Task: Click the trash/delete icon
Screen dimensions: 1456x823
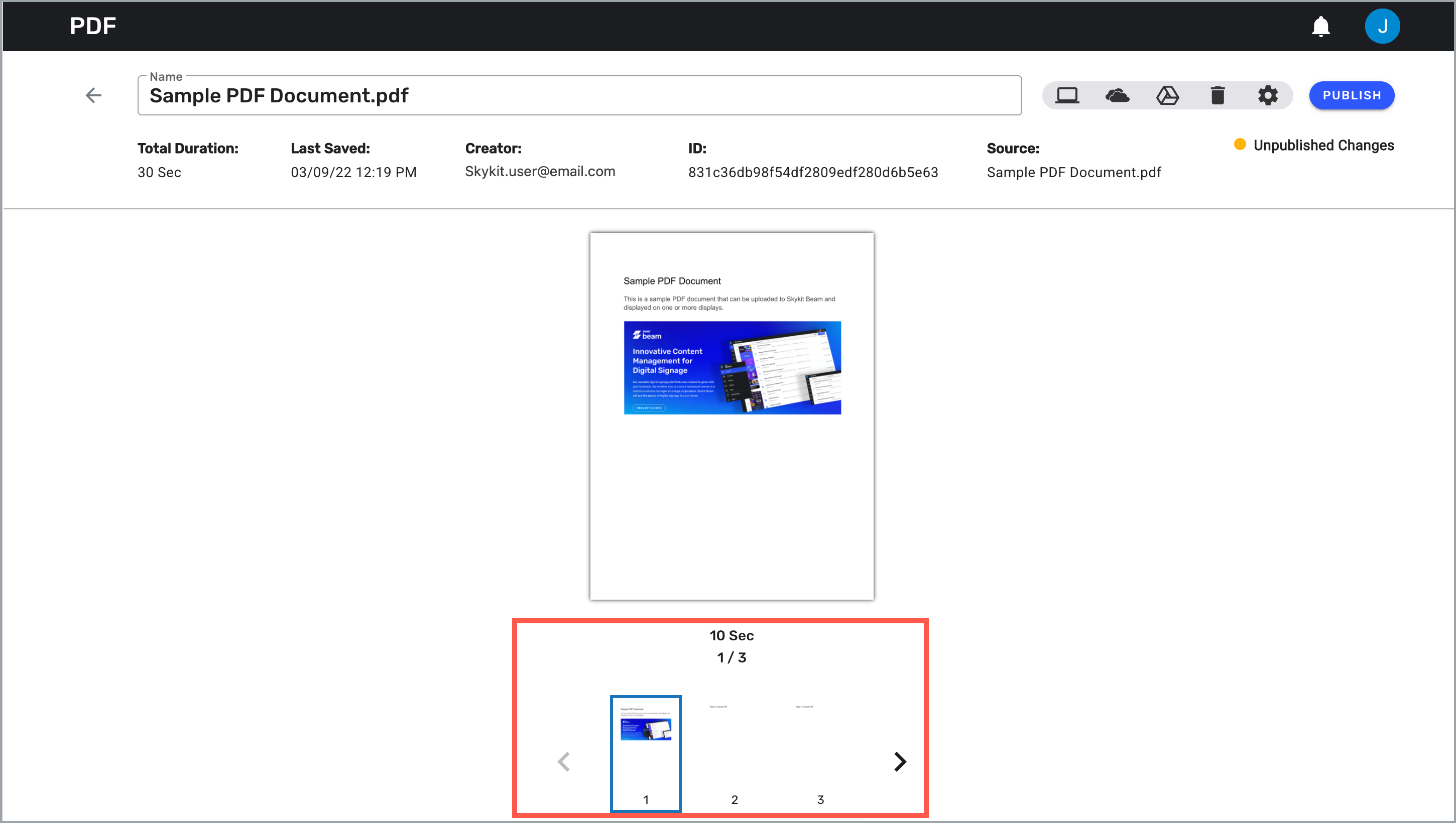Action: [1218, 94]
